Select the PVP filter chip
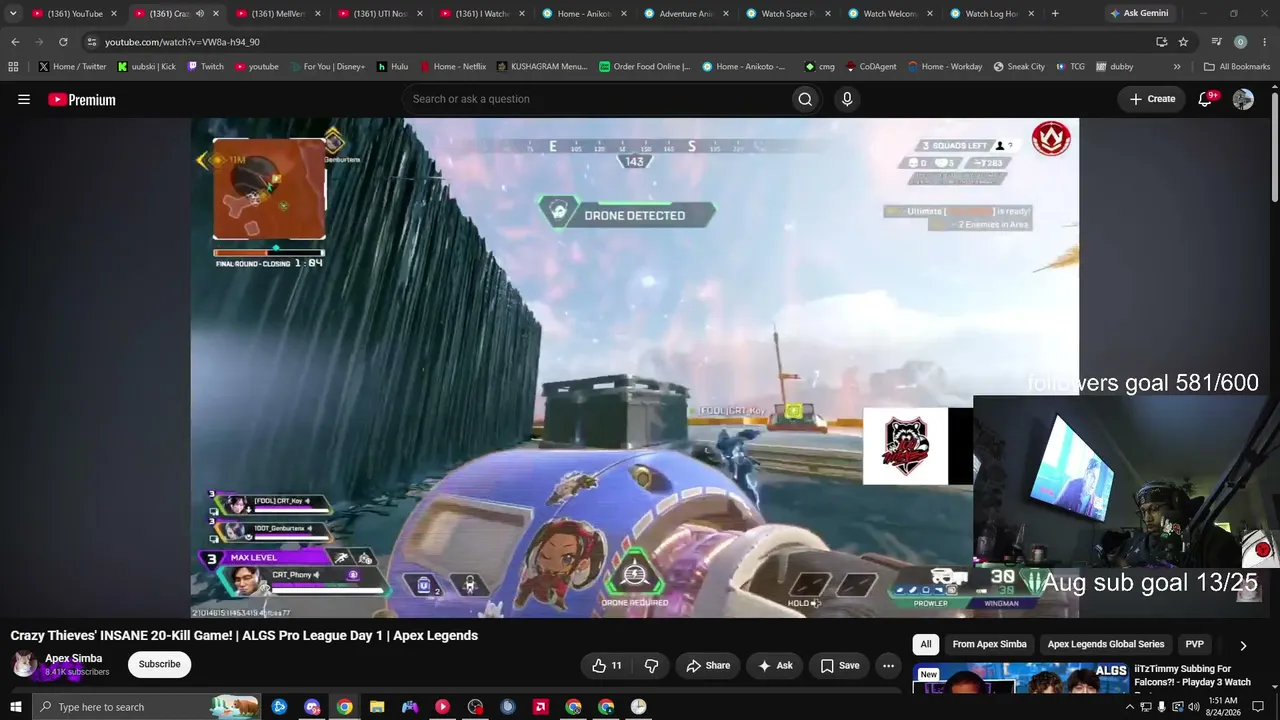The width and height of the screenshot is (1280, 720). click(1194, 644)
